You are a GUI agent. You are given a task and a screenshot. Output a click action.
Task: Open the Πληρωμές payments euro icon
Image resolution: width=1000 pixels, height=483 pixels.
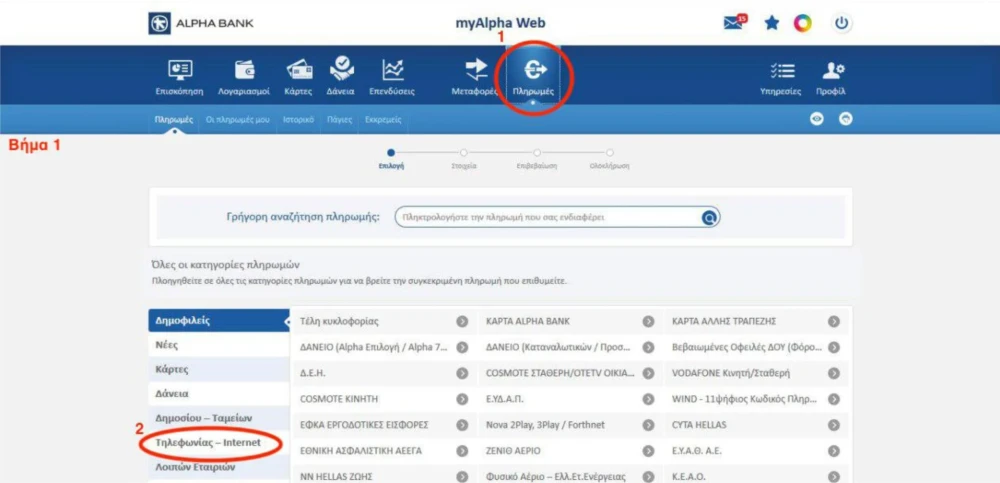(533, 69)
